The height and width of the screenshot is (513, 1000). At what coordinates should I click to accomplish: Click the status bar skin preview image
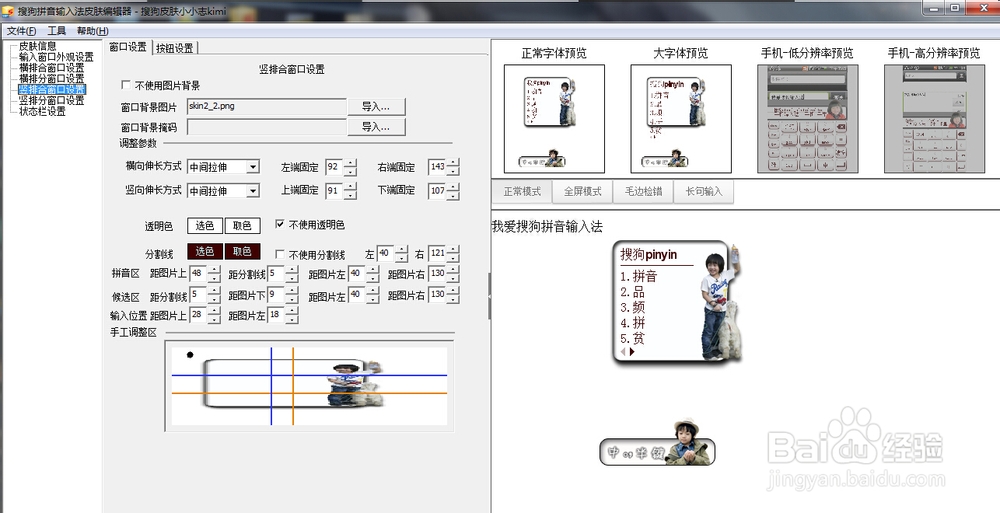[658, 443]
